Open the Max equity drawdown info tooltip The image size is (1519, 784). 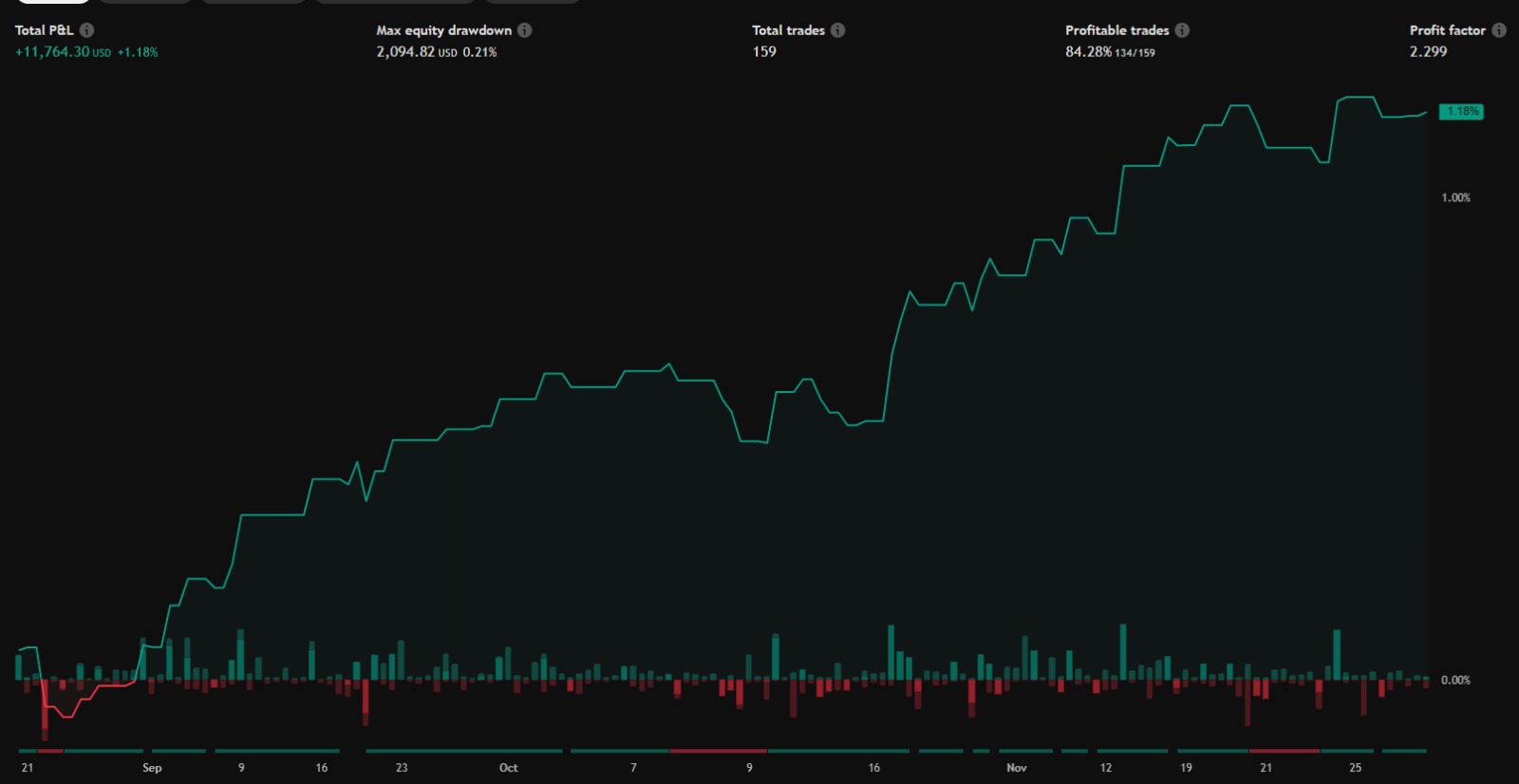pyautogui.click(x=525, y=30)
